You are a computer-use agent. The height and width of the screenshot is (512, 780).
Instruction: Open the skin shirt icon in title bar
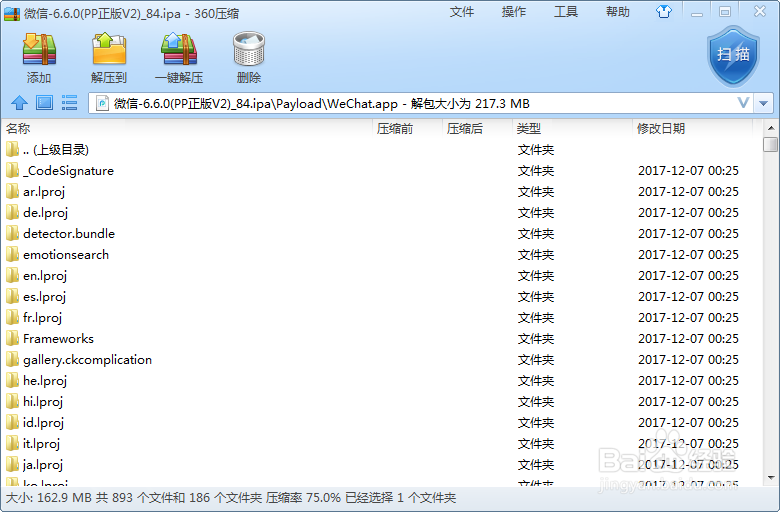(x=664, y=11)
